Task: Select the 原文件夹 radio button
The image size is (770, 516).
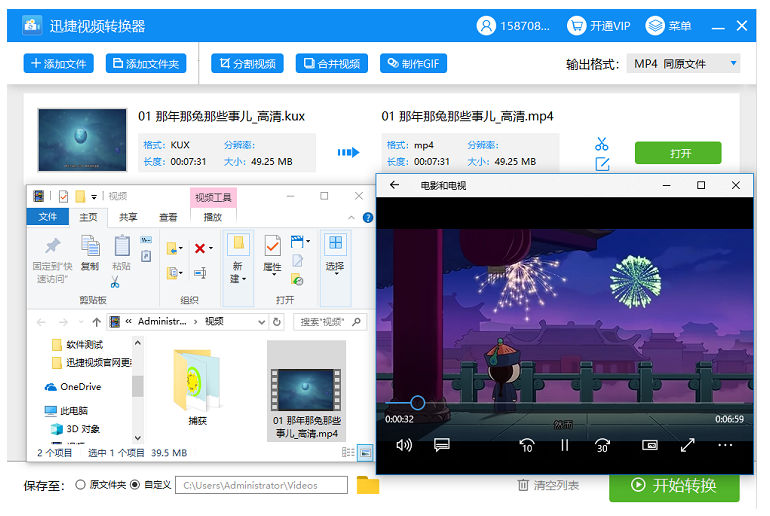Action: click(81, 485)
